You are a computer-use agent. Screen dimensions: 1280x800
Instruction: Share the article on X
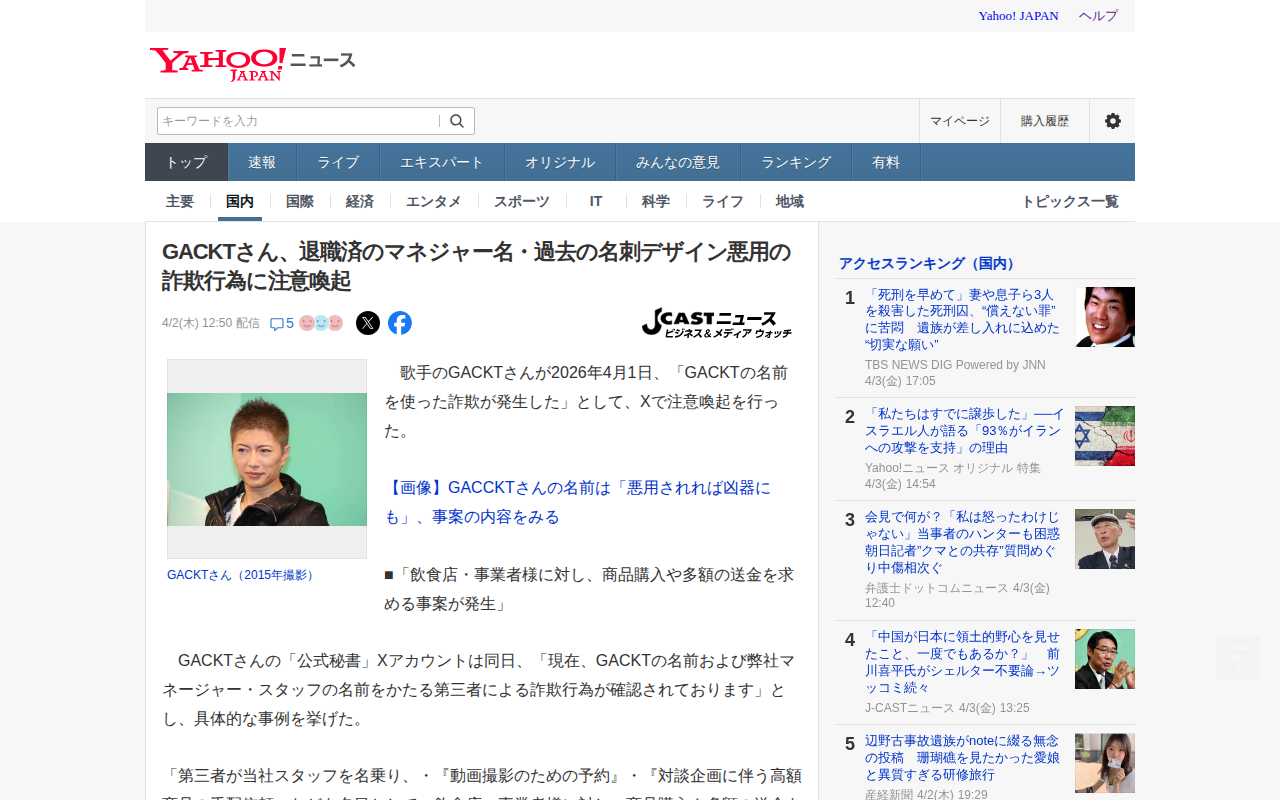pyautogui.click(x=368, y=323)
